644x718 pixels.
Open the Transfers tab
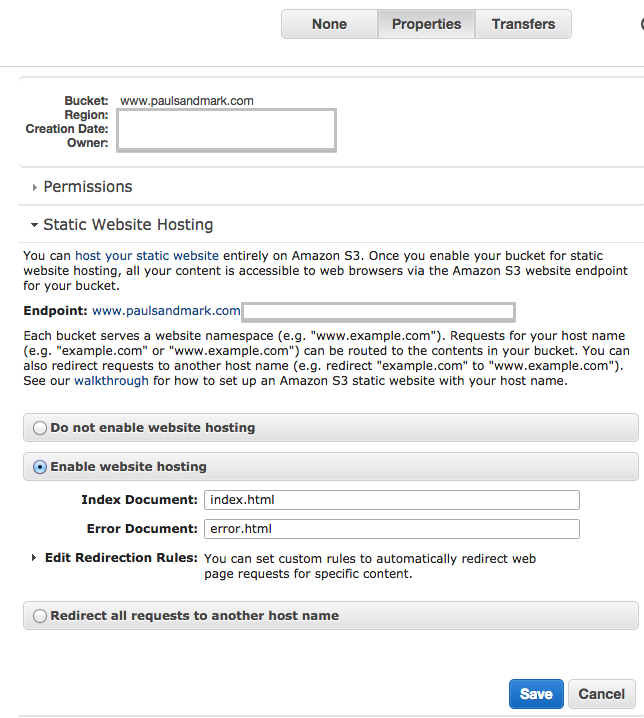tap(524, 24)
